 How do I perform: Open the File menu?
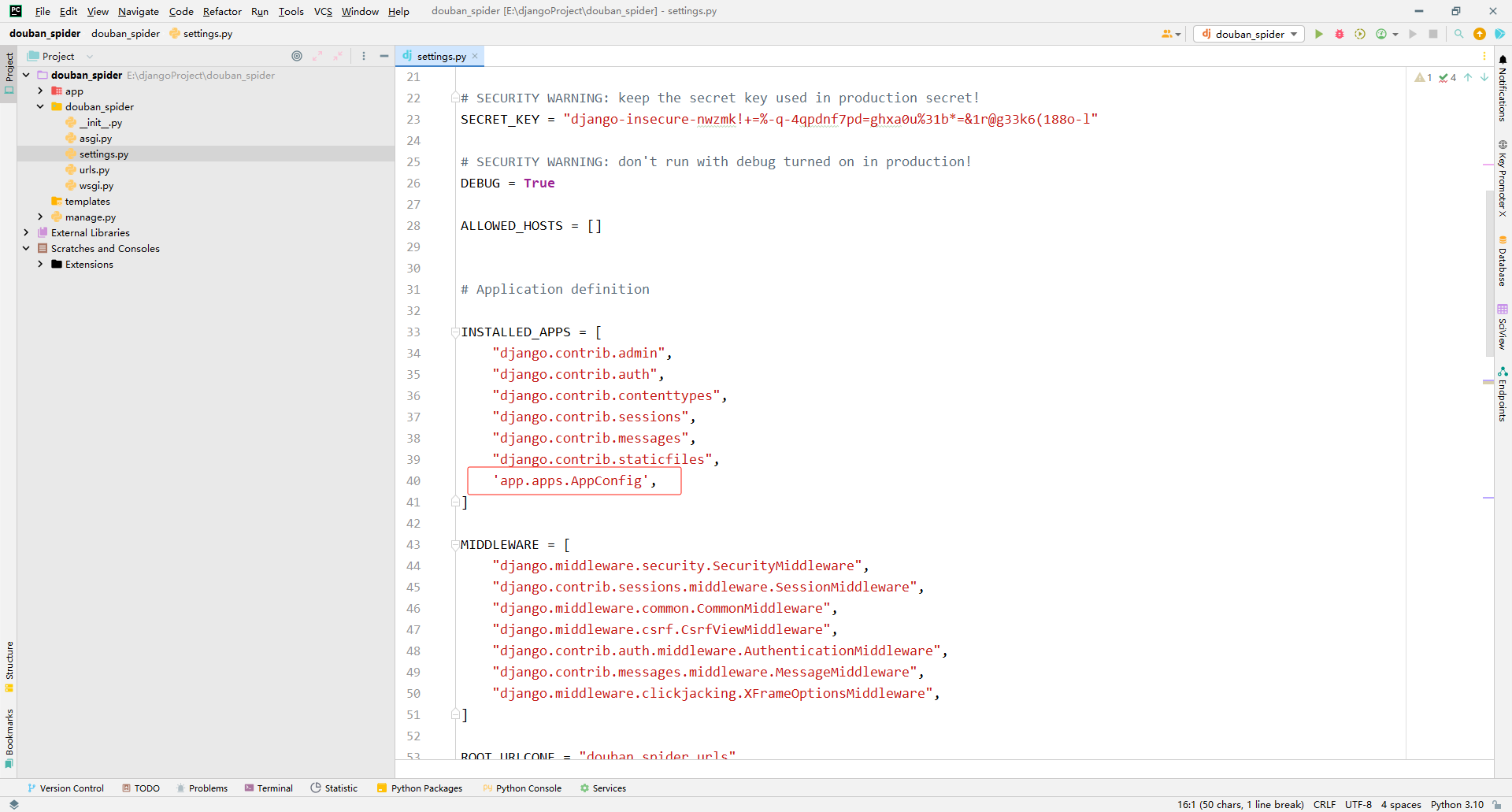pyautogui.click(x=43, y=11)
